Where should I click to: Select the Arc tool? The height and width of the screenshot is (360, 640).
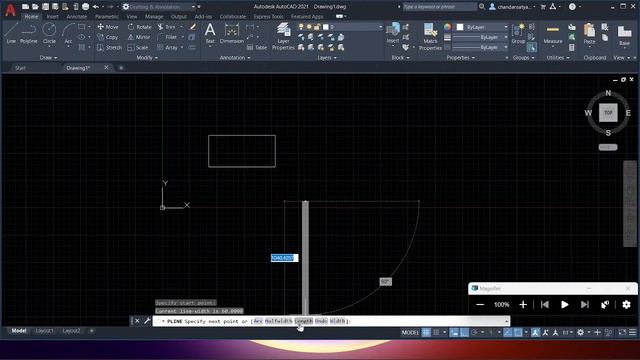click(x=68, y=33)
